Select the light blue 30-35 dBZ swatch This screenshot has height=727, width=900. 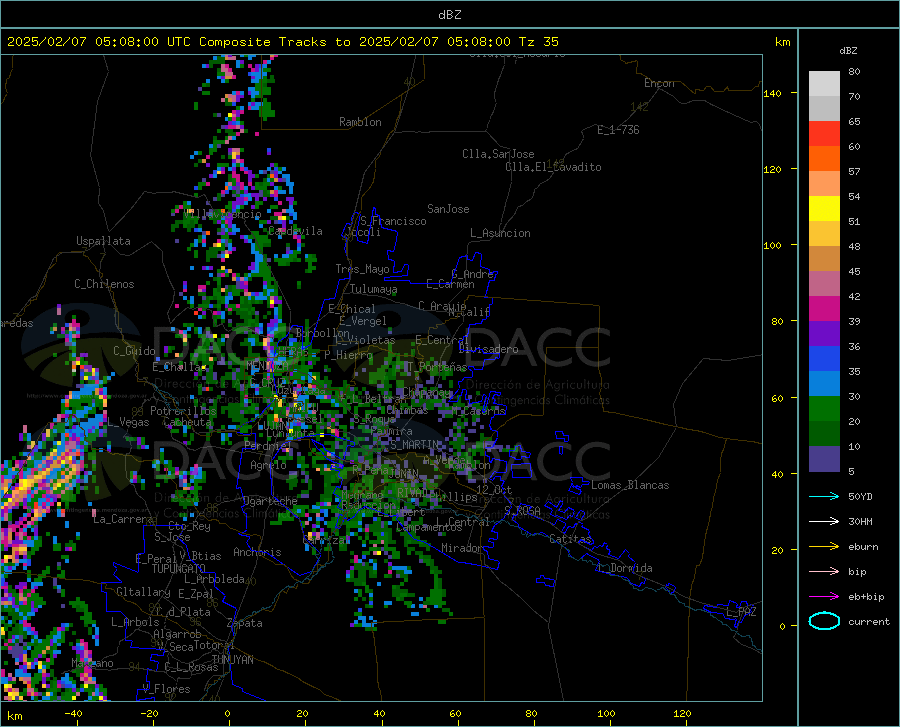pyautogui.click(x=824, y=384)
